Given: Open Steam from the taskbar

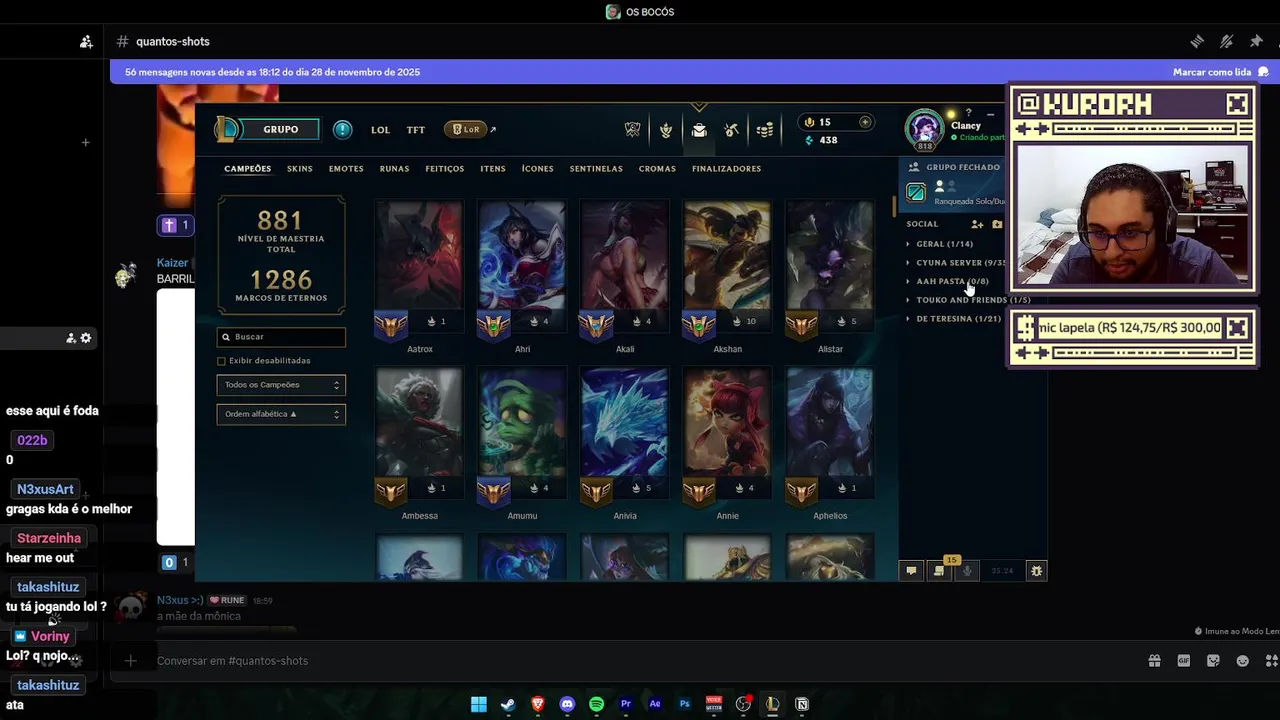Looking at the screenshot, I should tap(508, 704).
